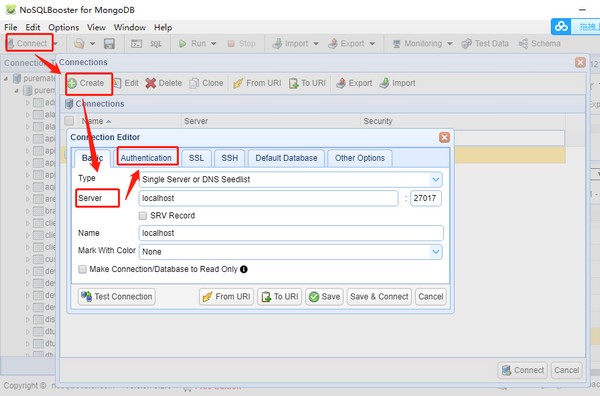Test the connection settings
600x396 pixels.
coord(117,297)
